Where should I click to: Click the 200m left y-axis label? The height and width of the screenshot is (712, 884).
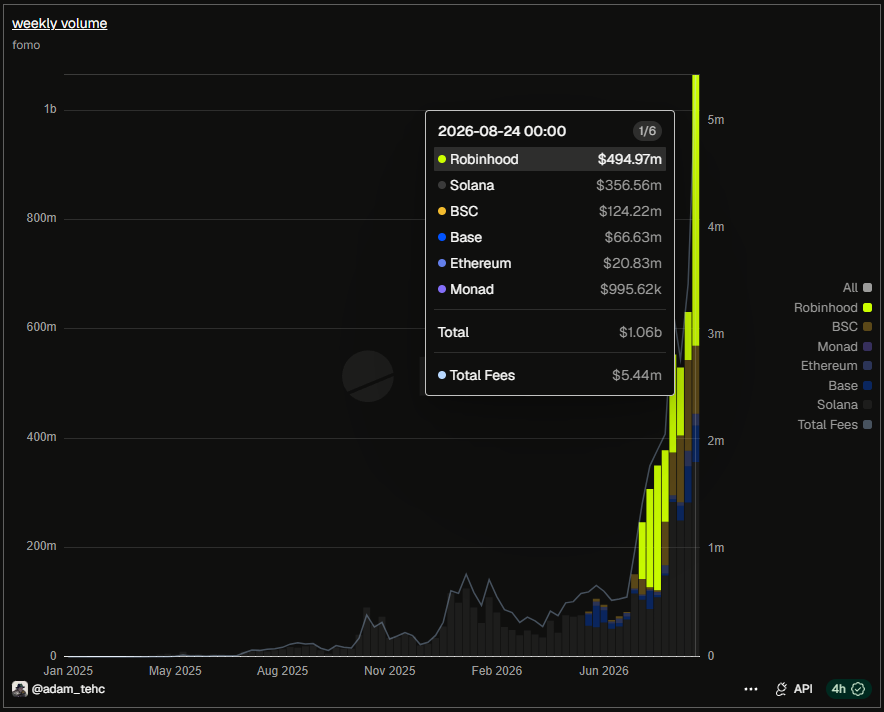(41, 546)
